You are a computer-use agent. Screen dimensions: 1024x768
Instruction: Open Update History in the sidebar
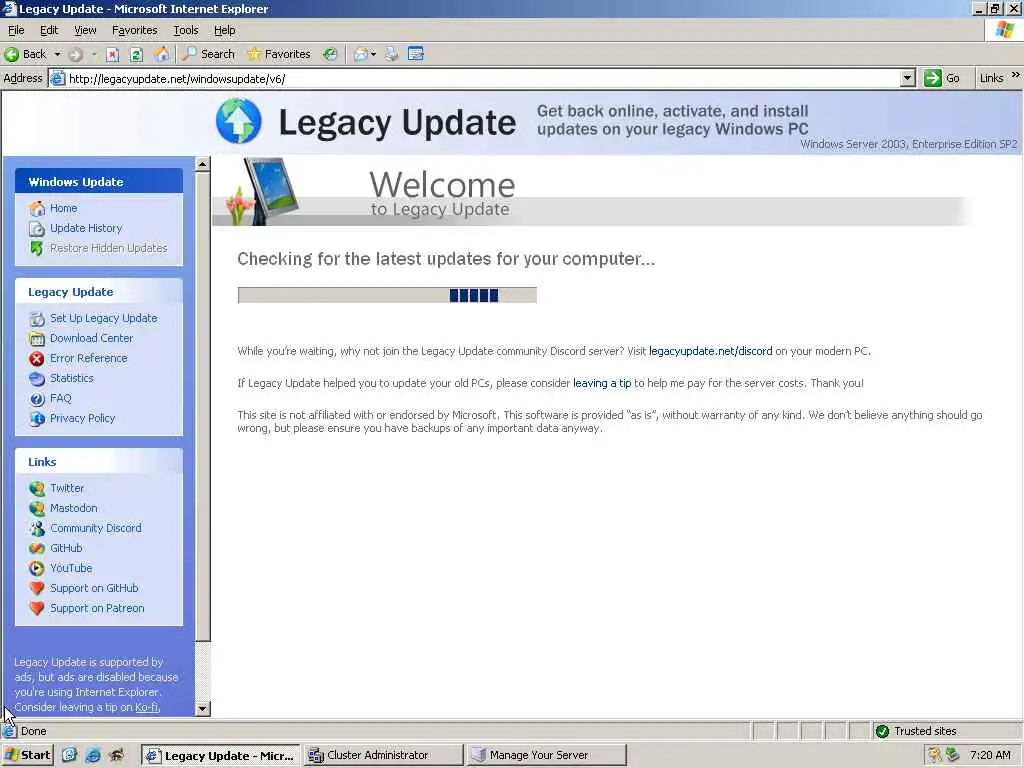pos(86,228)
